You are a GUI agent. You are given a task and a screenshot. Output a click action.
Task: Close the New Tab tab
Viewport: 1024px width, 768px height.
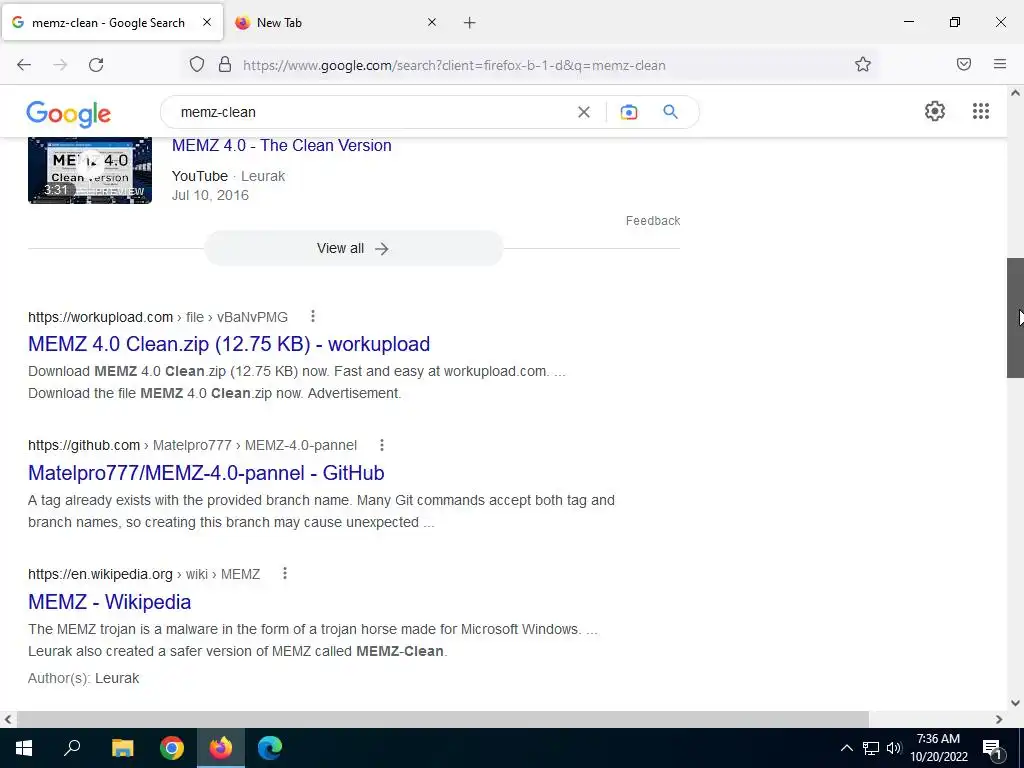(x=432, y=22)
